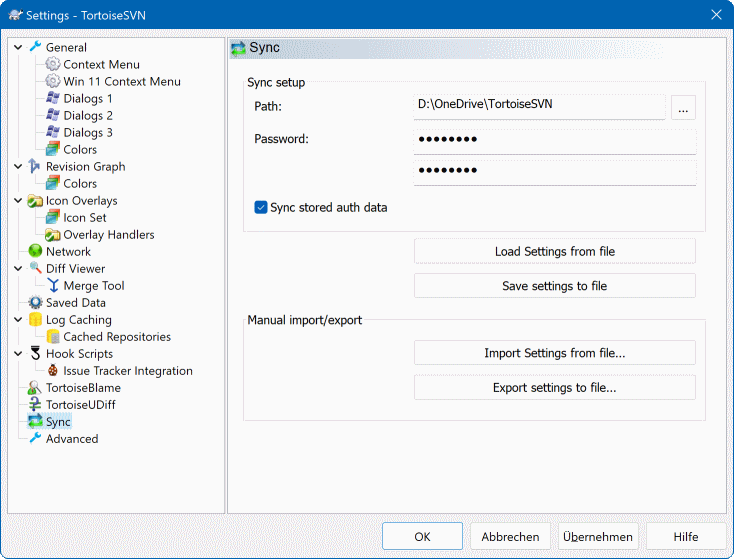Open Overlay Handlers settings
The width and height of the screenshot is (734, 559).
point(109,235)
